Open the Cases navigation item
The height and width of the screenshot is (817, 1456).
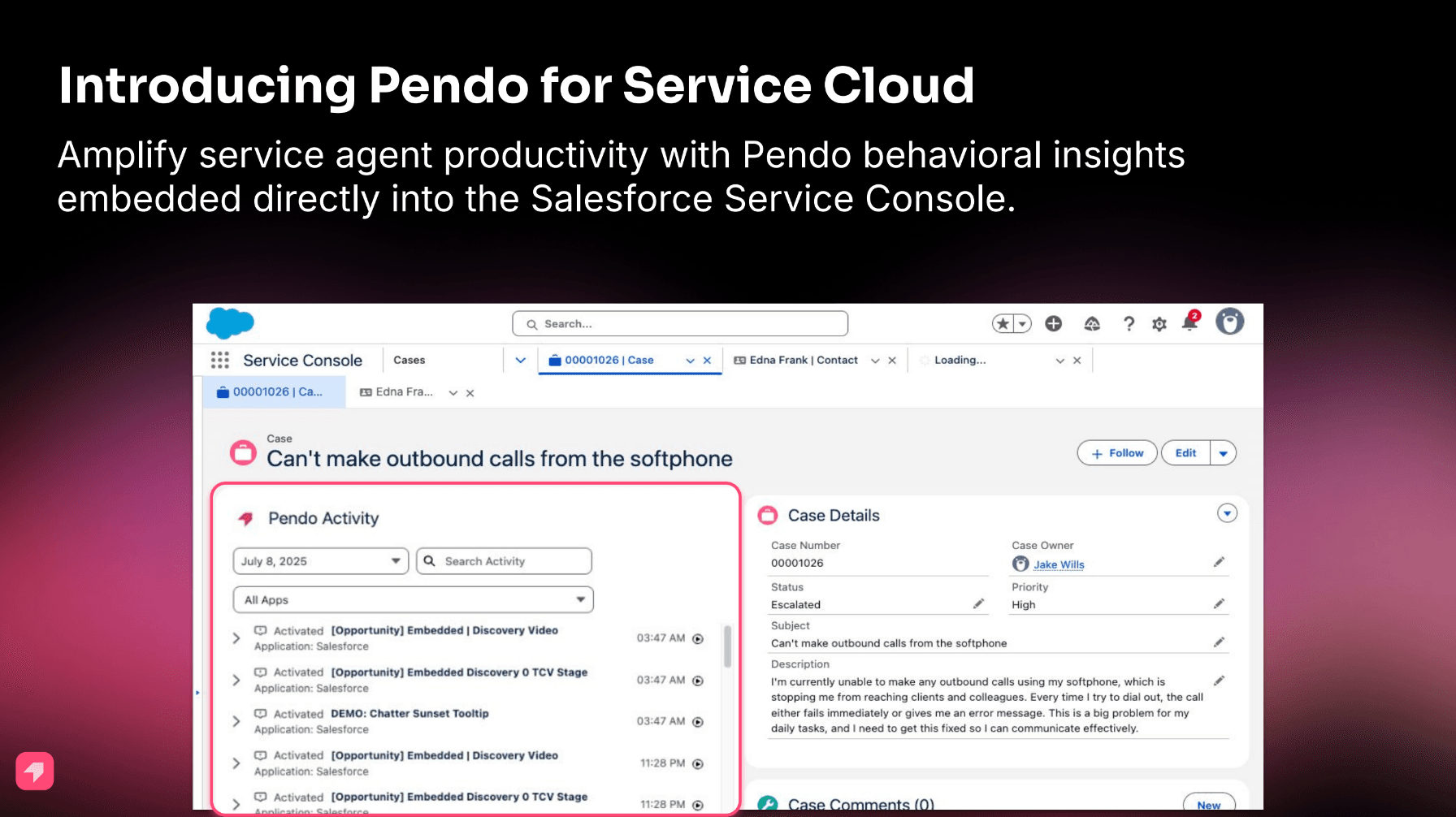[409, 360]
